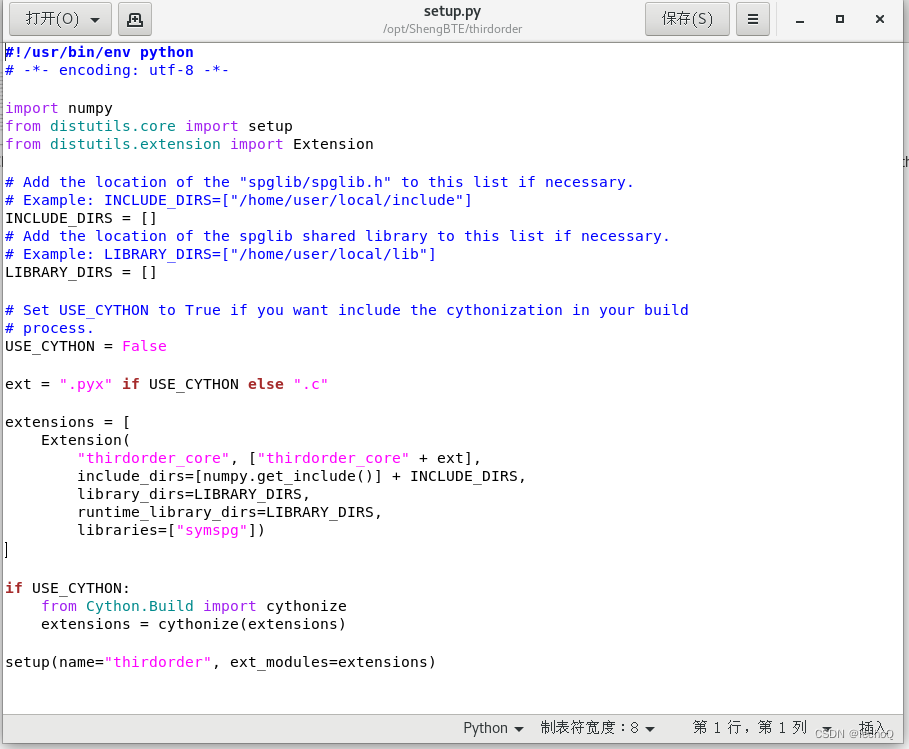This screenshot has width=909, height=749.
Task: Expand the arrow beside 打开(O)
Action: coord(95,20)
